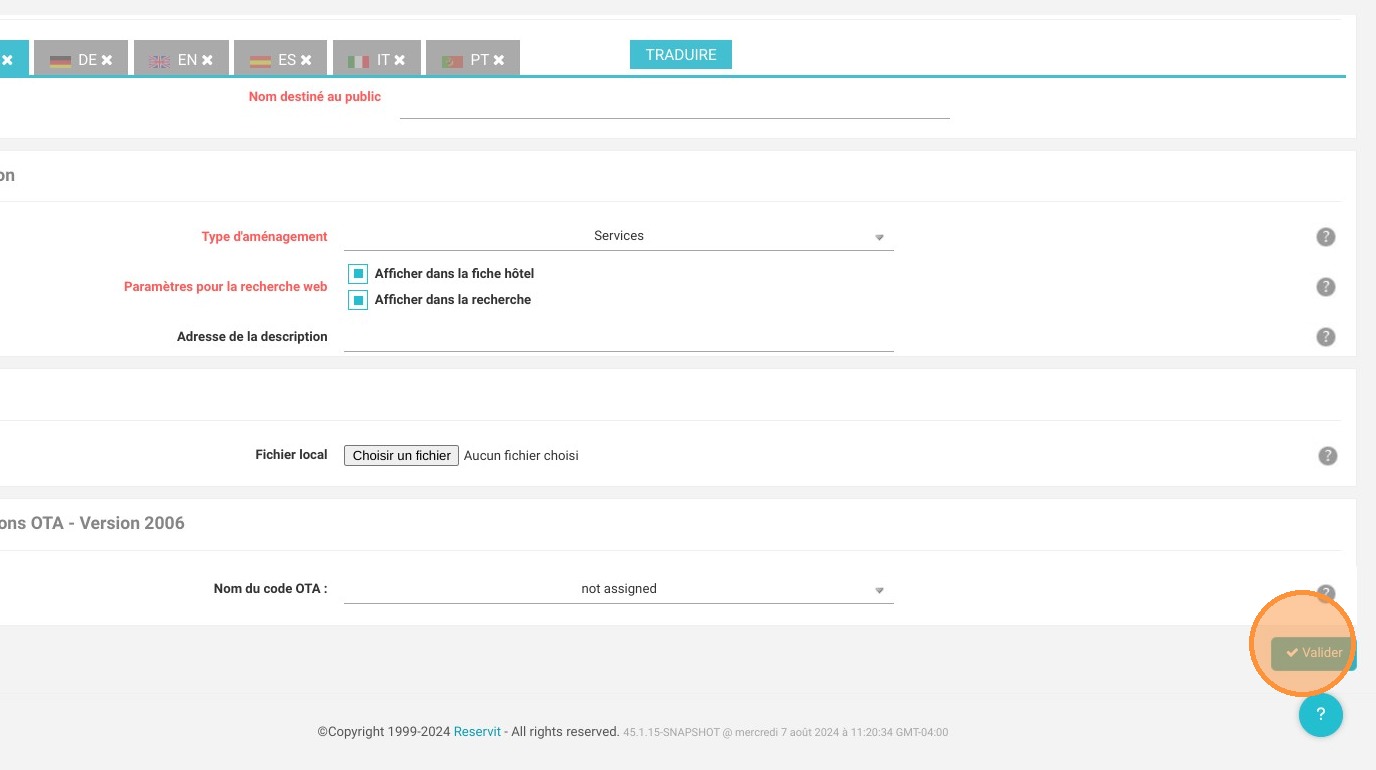
Task: Click the Valider button
Action: coord(1314,653)
